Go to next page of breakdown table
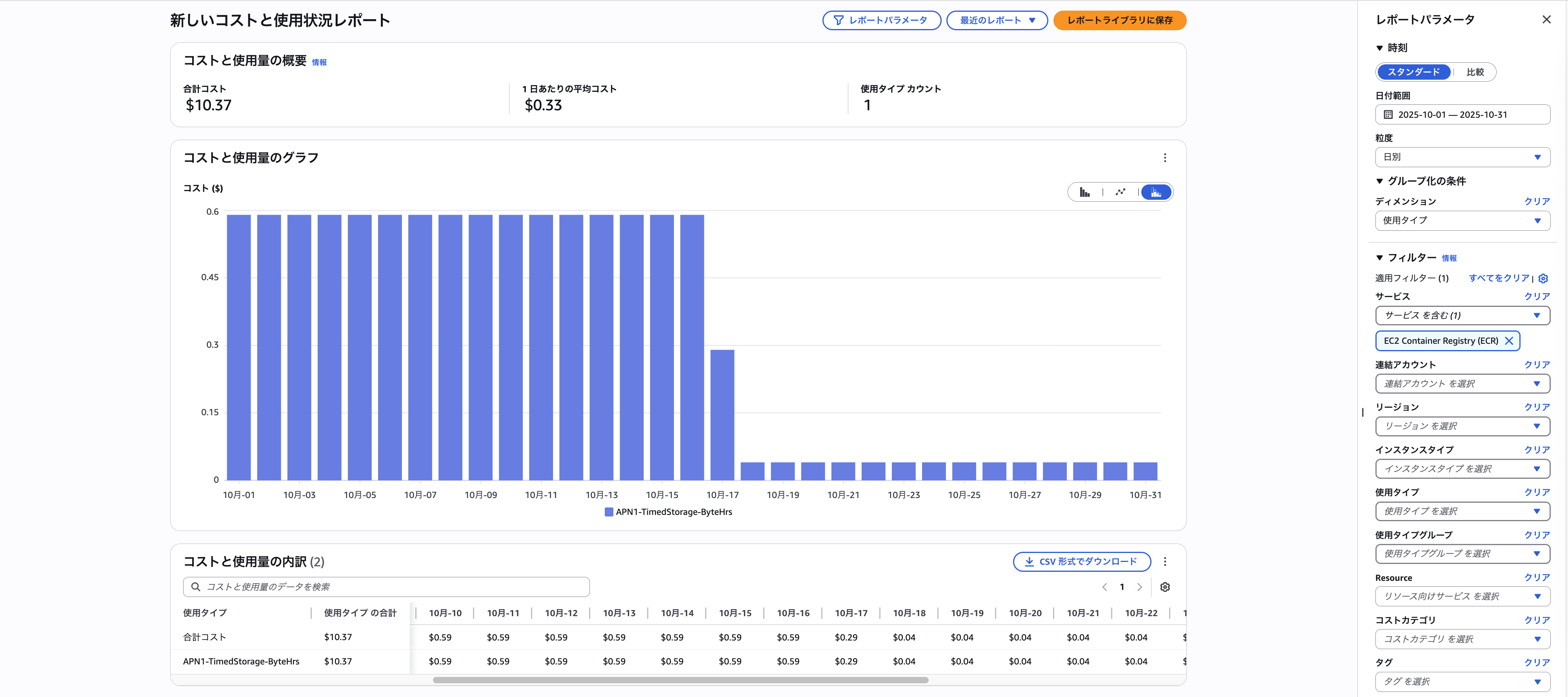Screen dimensions: 1568x697 click(x=1139, y=588)
